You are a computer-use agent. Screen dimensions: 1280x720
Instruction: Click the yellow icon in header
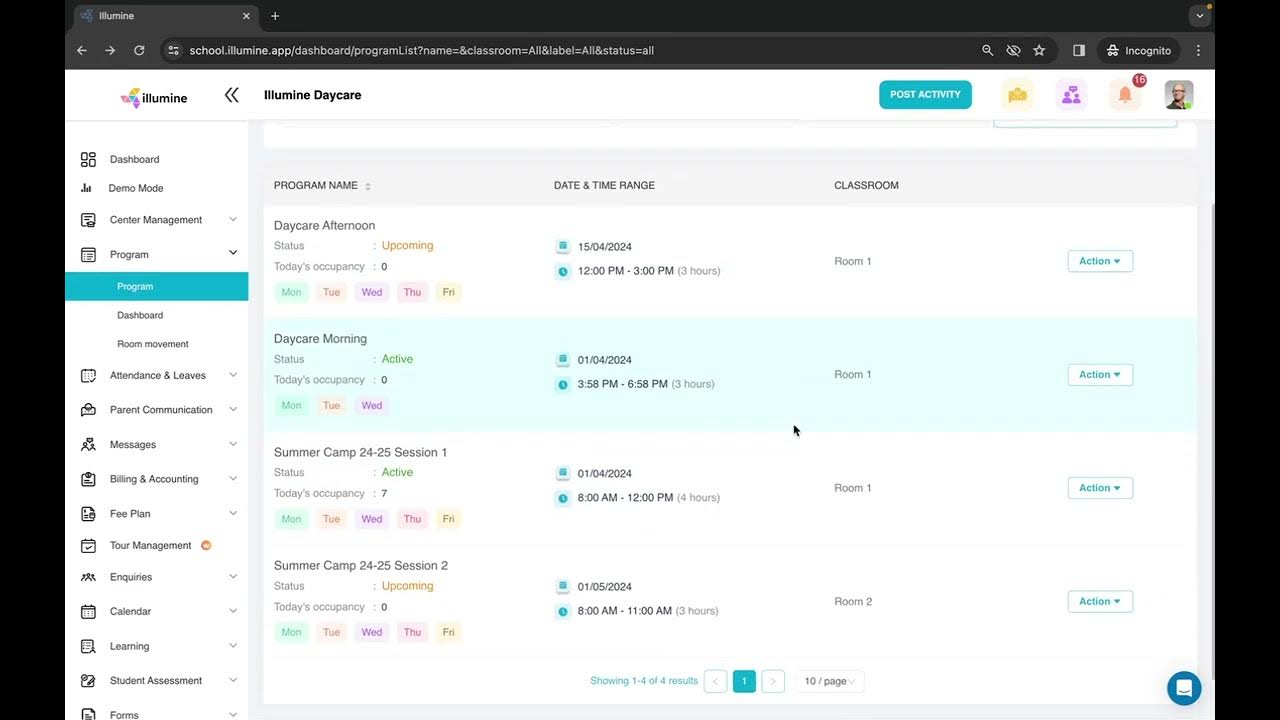[1017, 95]
